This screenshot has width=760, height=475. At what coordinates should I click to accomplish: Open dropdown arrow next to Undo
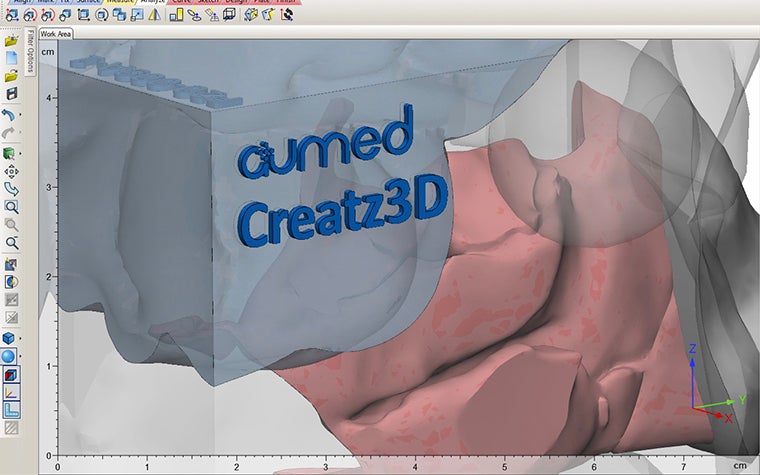tap(21, 115)
